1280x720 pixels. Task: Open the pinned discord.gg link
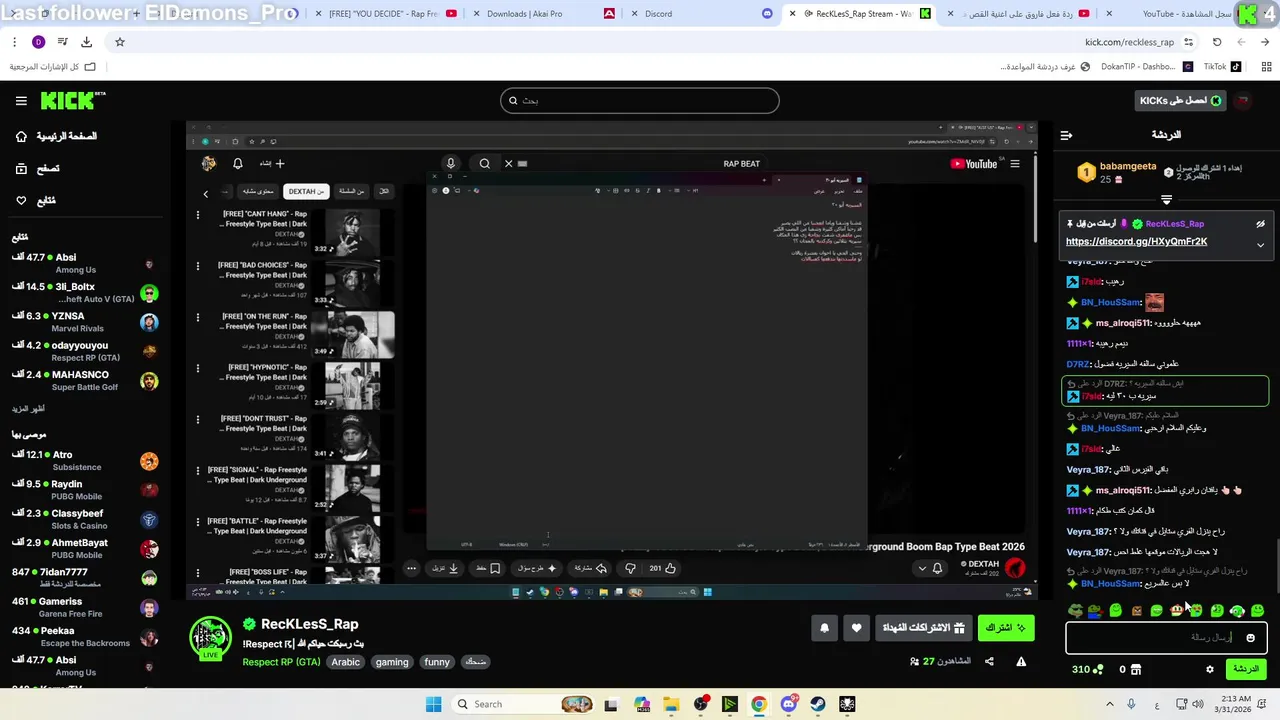1136,242
